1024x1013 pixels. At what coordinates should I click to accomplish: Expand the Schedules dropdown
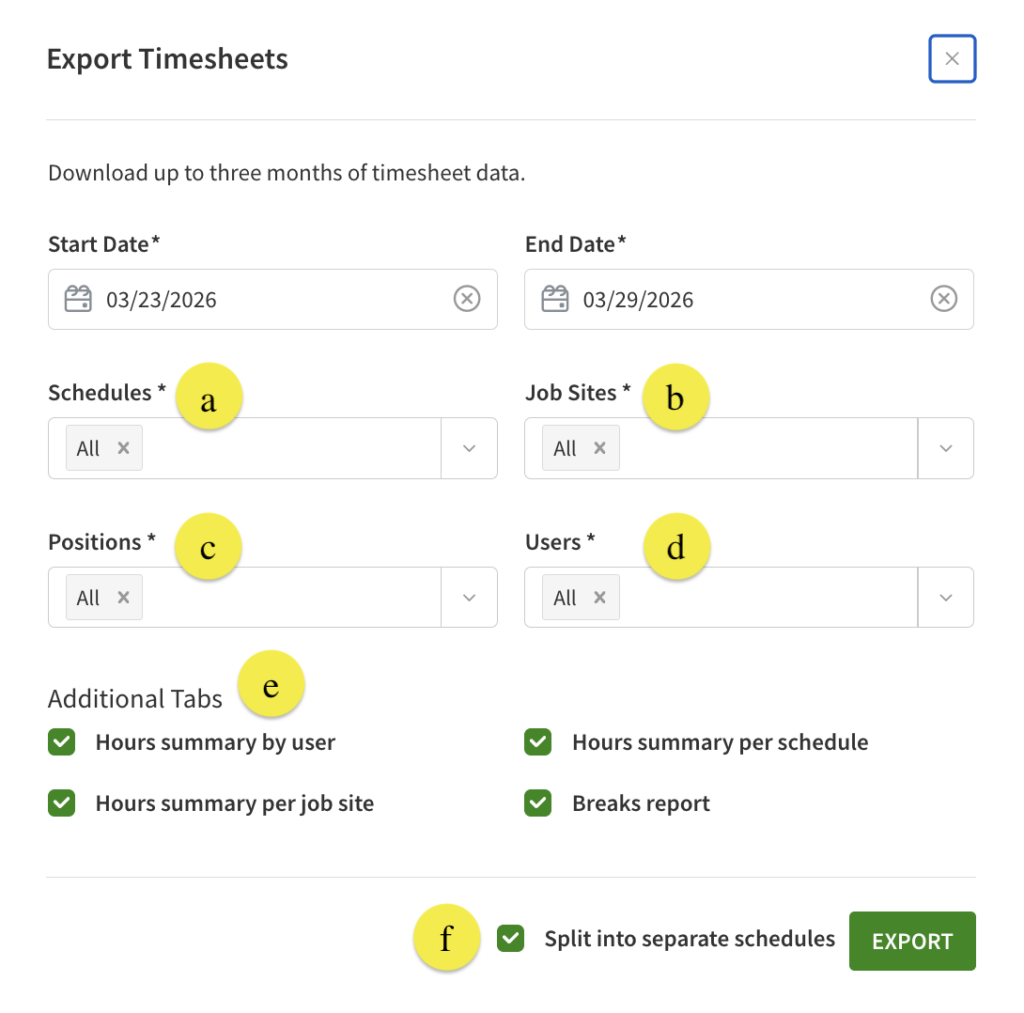tap(469, 448)
